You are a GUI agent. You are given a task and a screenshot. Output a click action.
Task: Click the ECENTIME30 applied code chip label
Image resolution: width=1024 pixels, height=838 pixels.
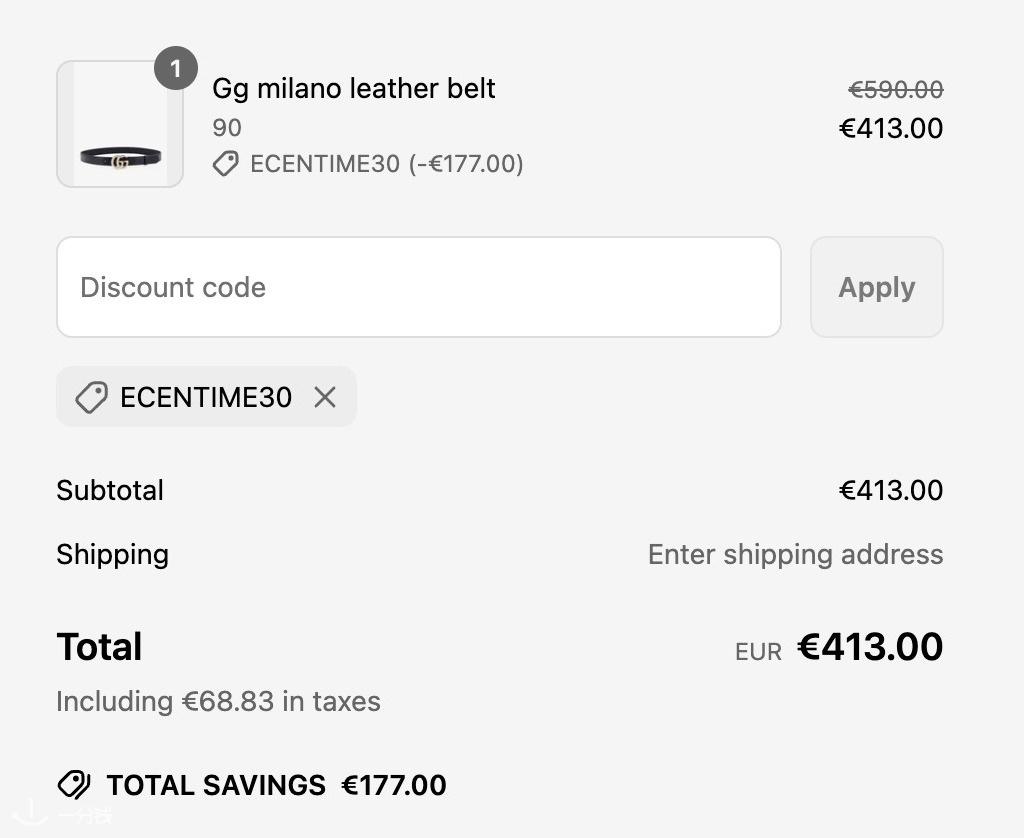click(206, 397)
